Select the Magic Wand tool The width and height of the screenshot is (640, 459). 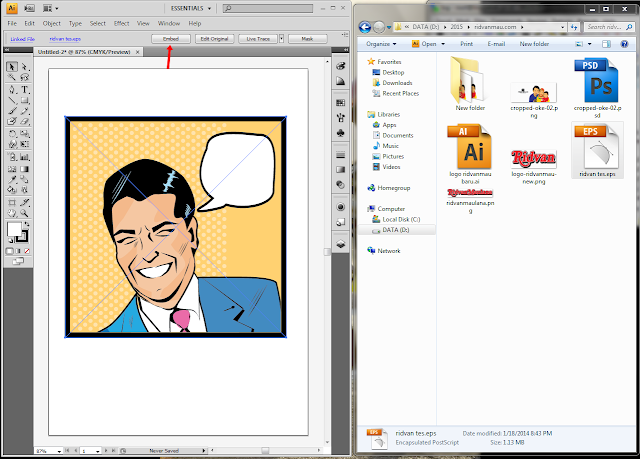coord(12,77)
